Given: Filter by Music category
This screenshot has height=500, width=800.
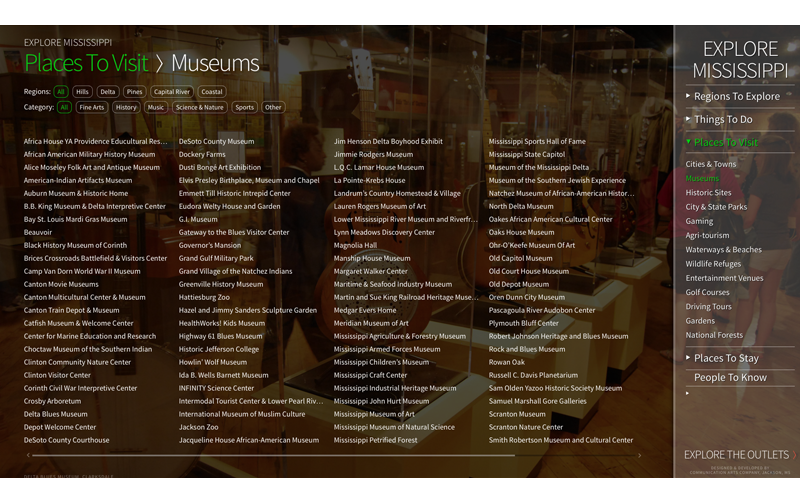Looking at the screenshot, I should (156, 107).
